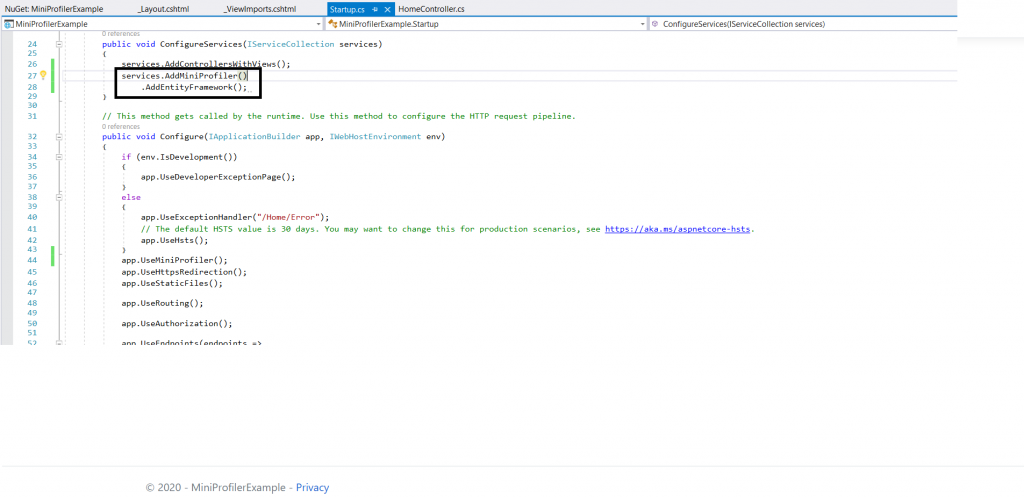Click the class icon beside MiniProfilerExample.Startup
Screen dimensions: 1024x497
coord(332,24)
